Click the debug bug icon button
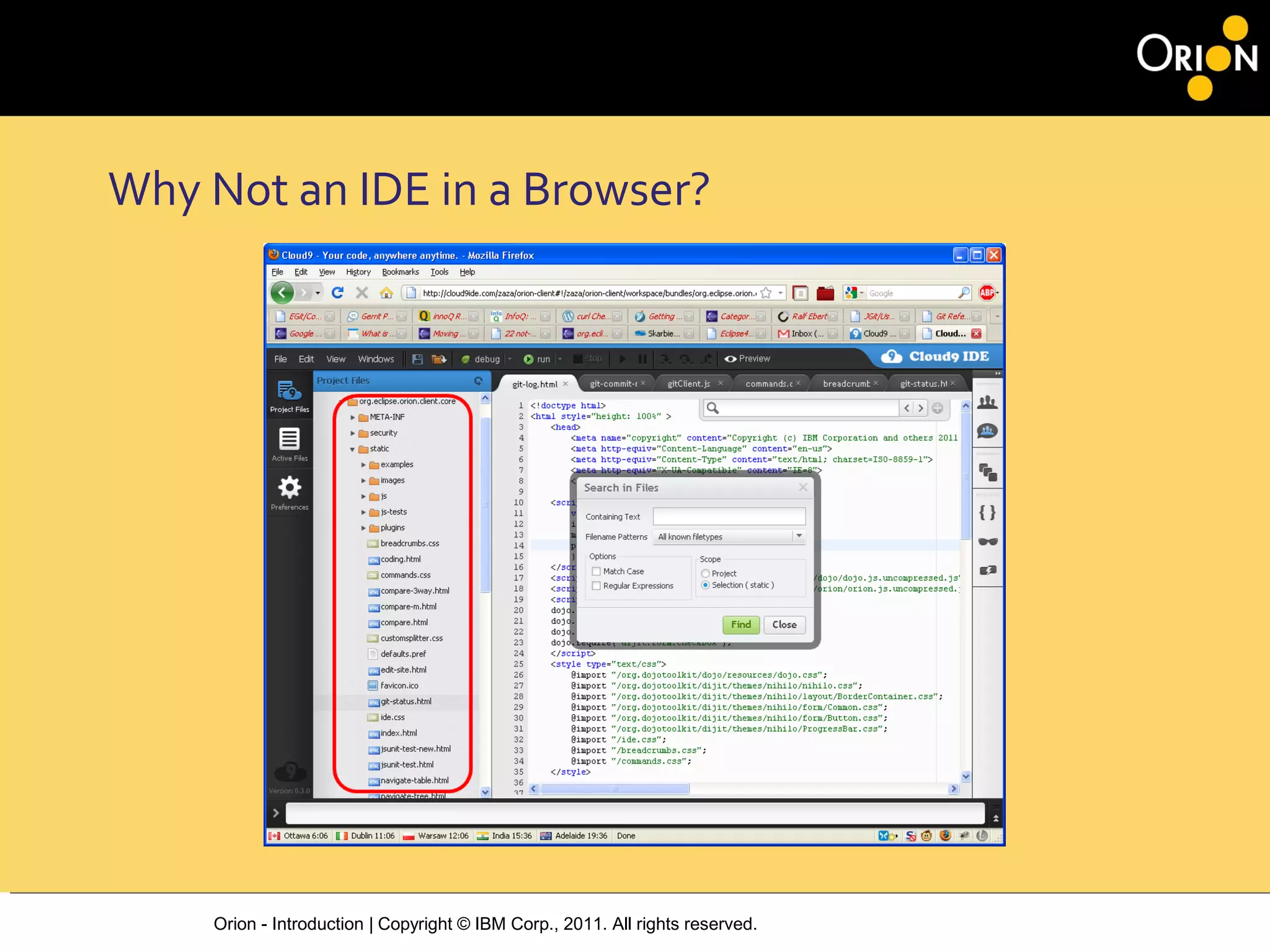Screen dimensions: 1270x952 point(466,359)
